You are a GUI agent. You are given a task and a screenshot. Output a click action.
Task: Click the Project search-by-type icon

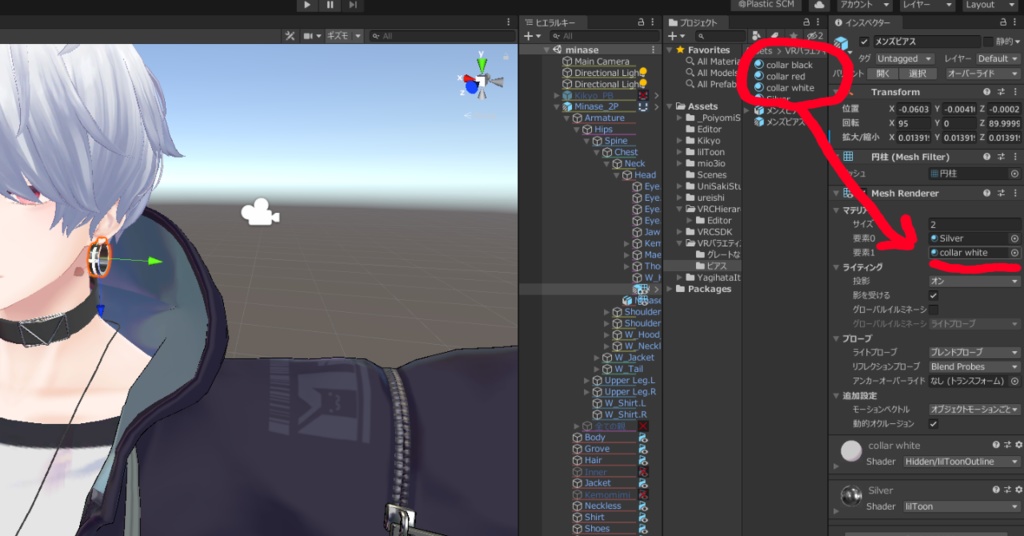click(756, 36)
